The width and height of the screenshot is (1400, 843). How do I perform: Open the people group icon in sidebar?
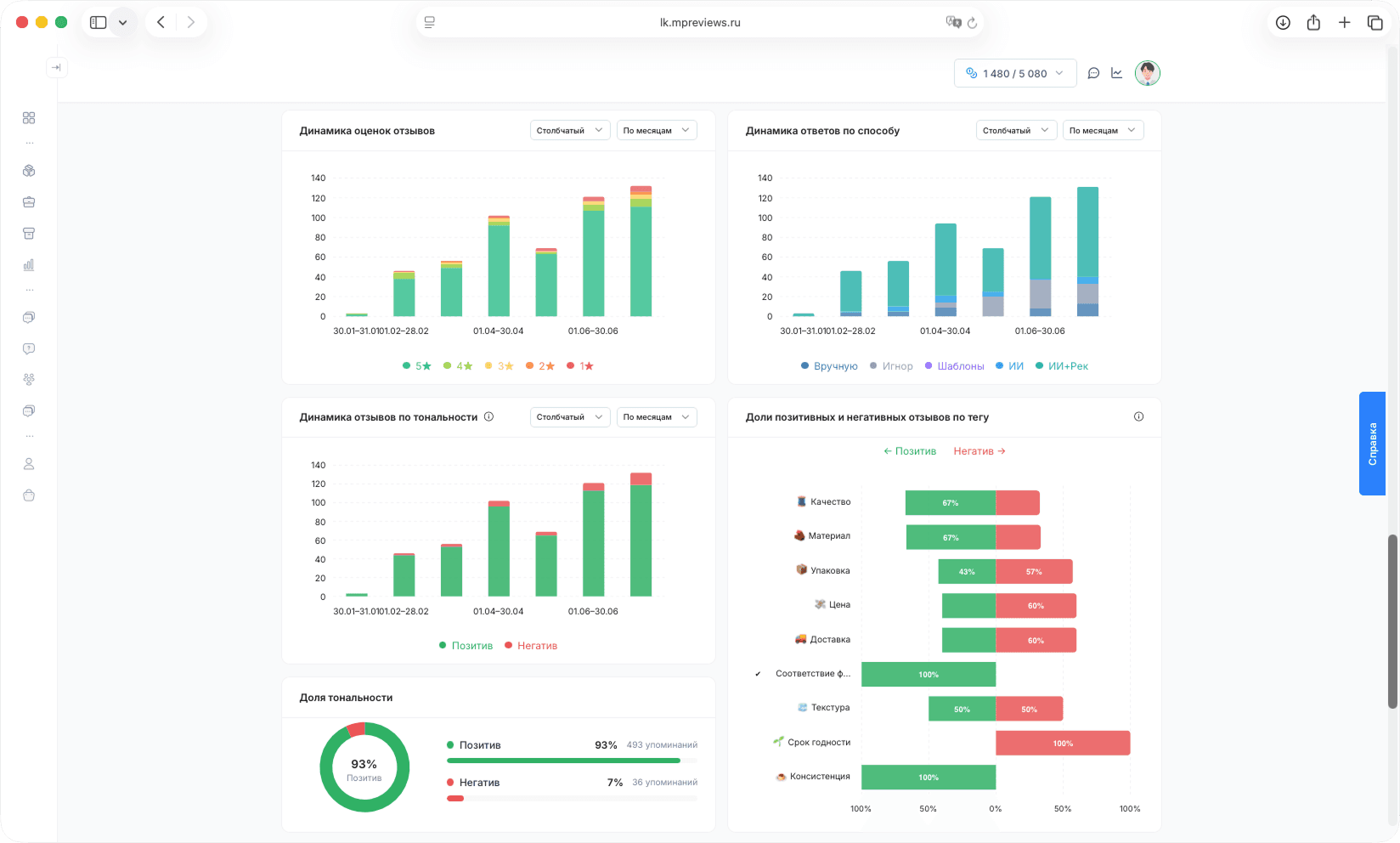[29, 380]
